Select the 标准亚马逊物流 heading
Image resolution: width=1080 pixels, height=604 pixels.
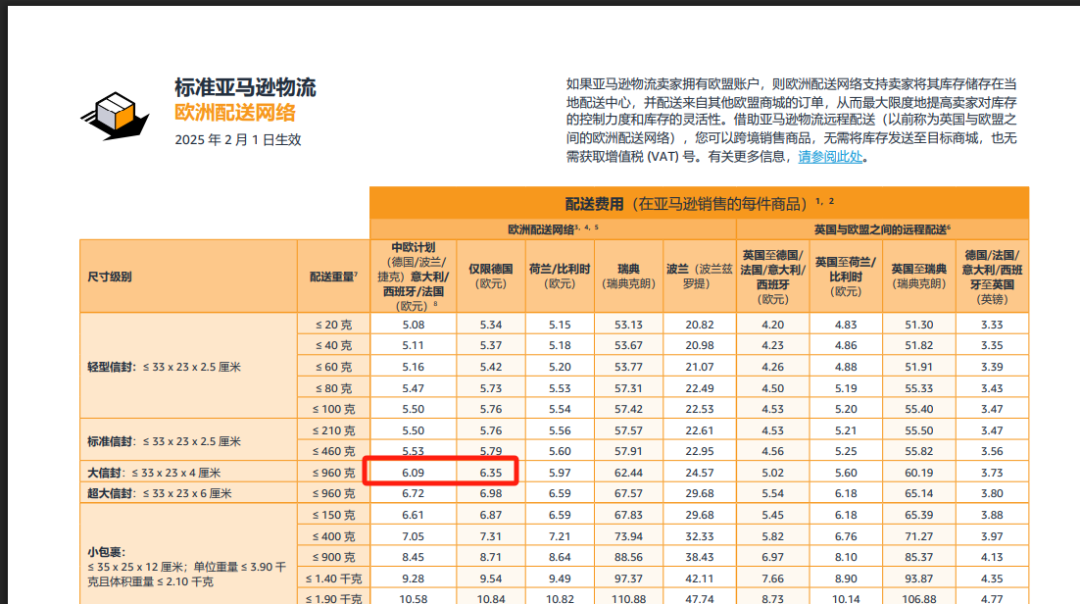245,87
